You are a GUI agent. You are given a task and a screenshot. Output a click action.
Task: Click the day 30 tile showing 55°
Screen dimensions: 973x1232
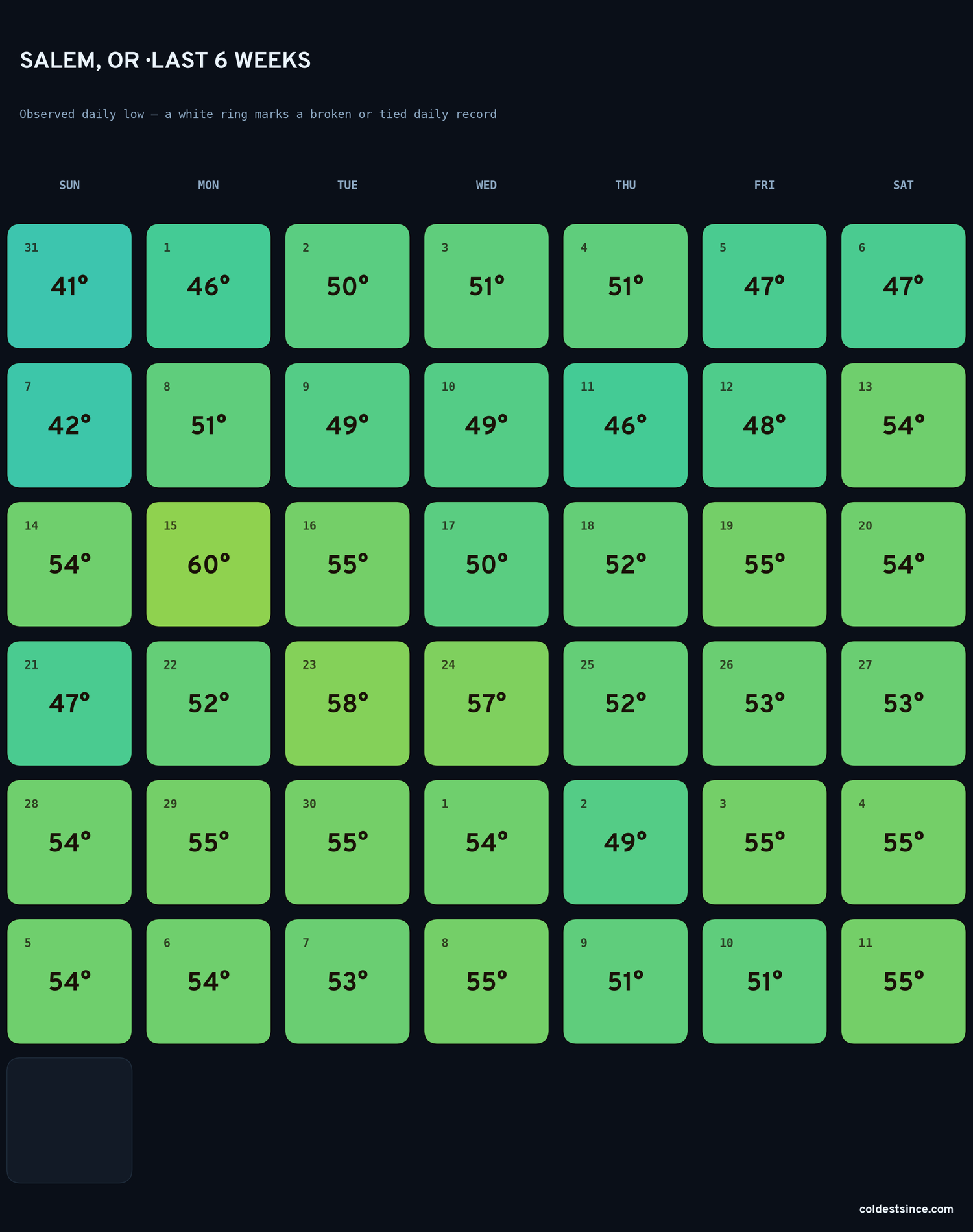pyautogui.click(x=347, y=842)
